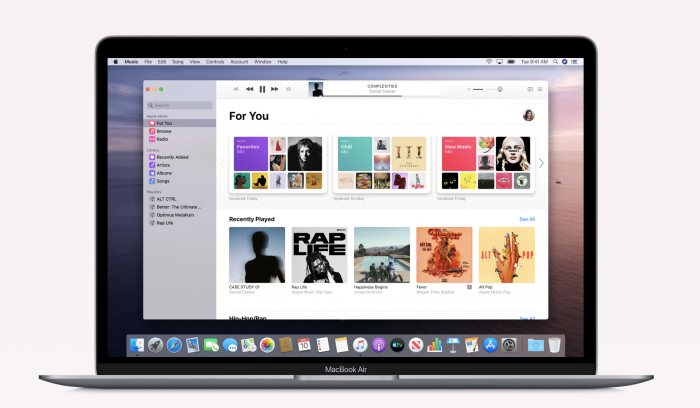700x408 pixels.
Task: Click the account profile picture
Action: (x=528, y=115)
